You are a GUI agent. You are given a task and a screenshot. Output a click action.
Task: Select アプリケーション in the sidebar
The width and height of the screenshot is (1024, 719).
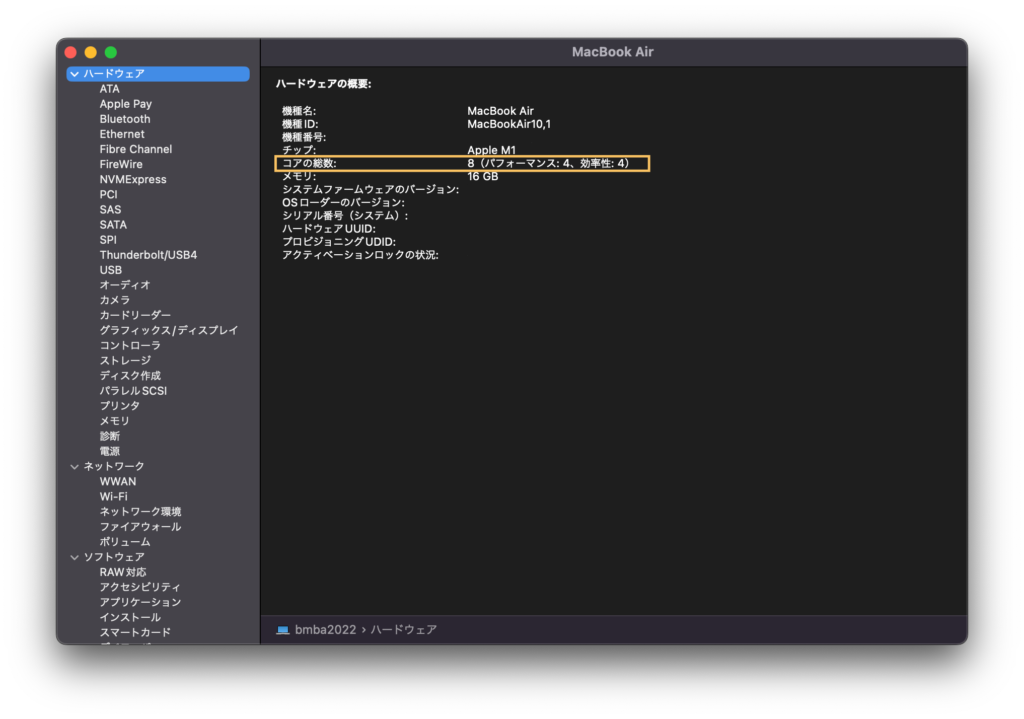(140, 602)
